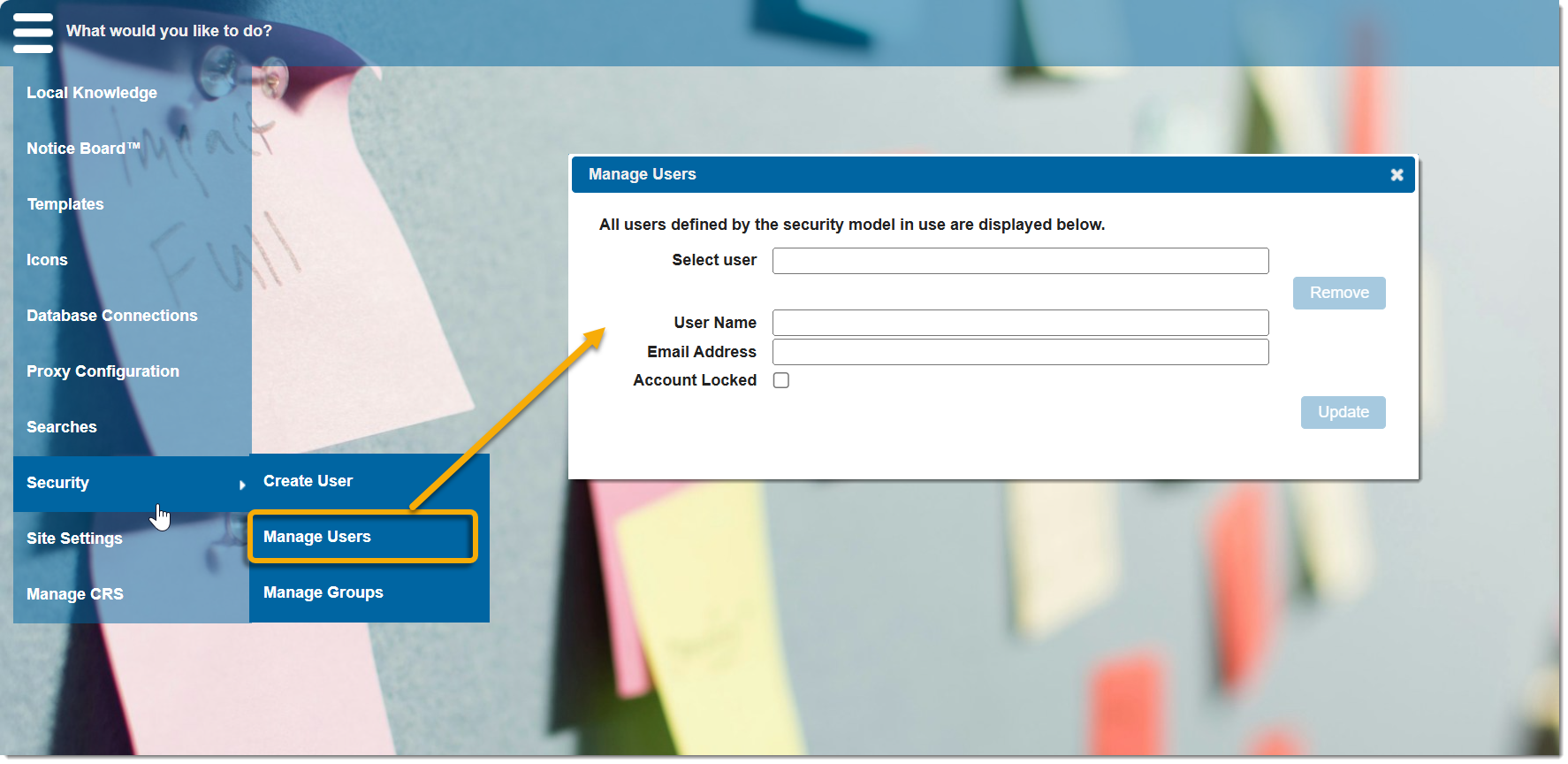The image size is (1568, 764).
Task: Open the Notice Board menu item
Action: pyautogui.click(x=83, y=149)
